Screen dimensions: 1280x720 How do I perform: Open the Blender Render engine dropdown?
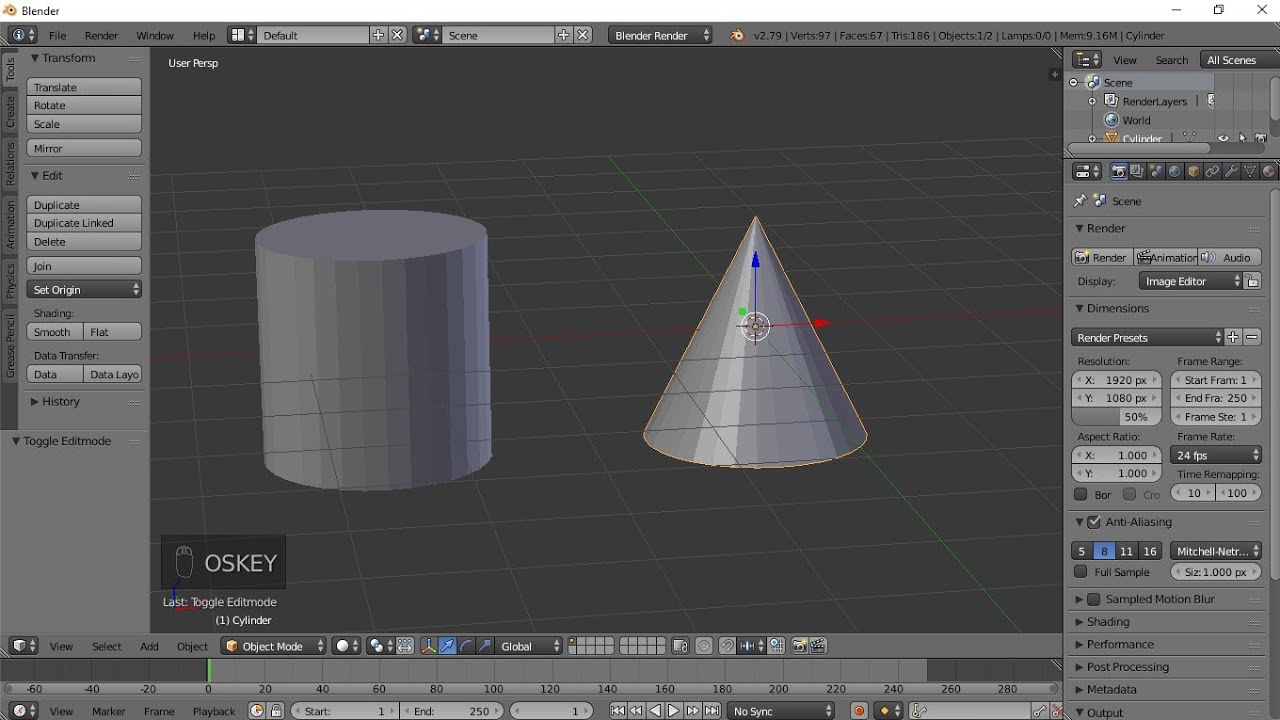[661, 35]
